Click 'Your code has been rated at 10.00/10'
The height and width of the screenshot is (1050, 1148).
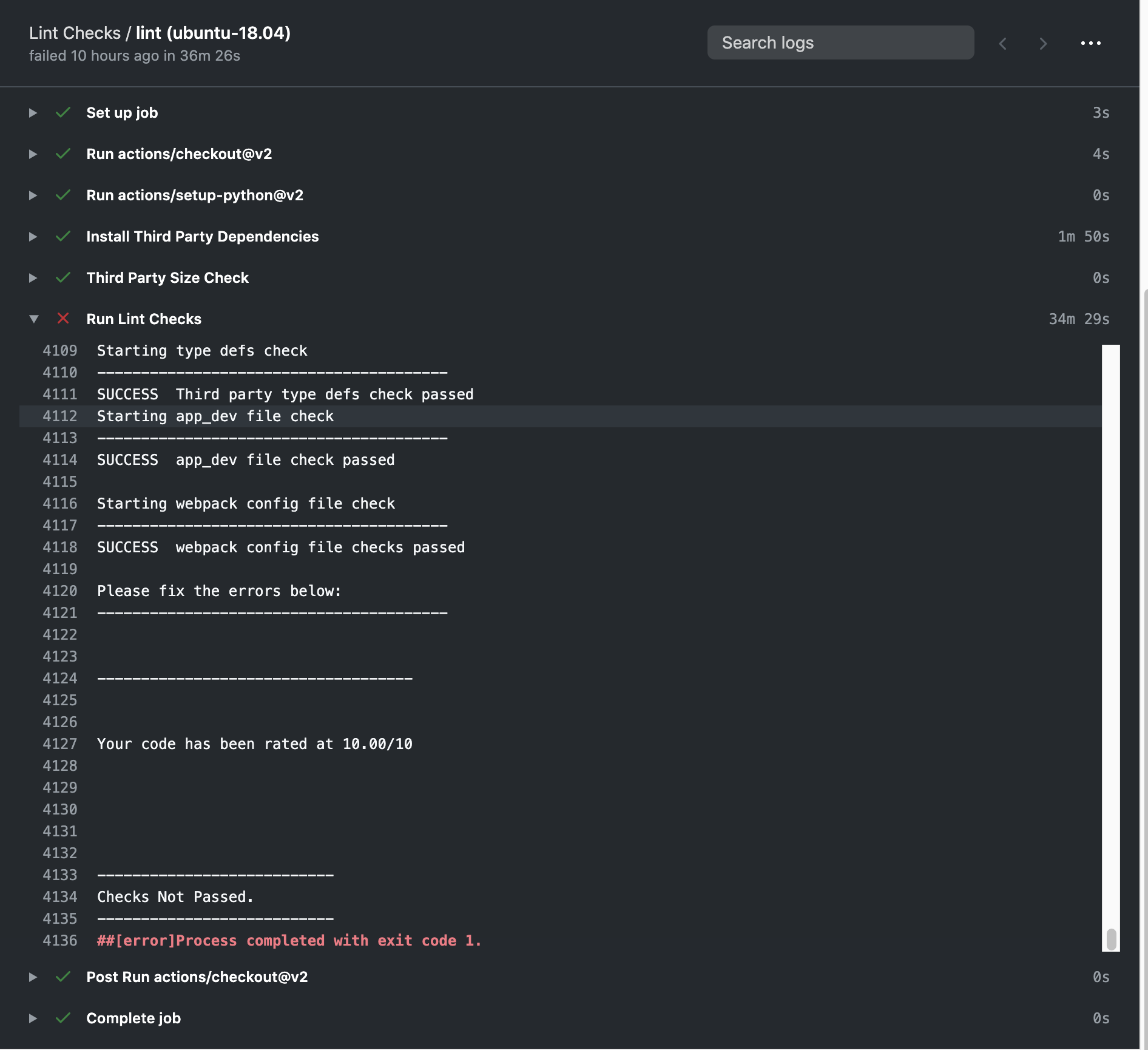point(255,744)
